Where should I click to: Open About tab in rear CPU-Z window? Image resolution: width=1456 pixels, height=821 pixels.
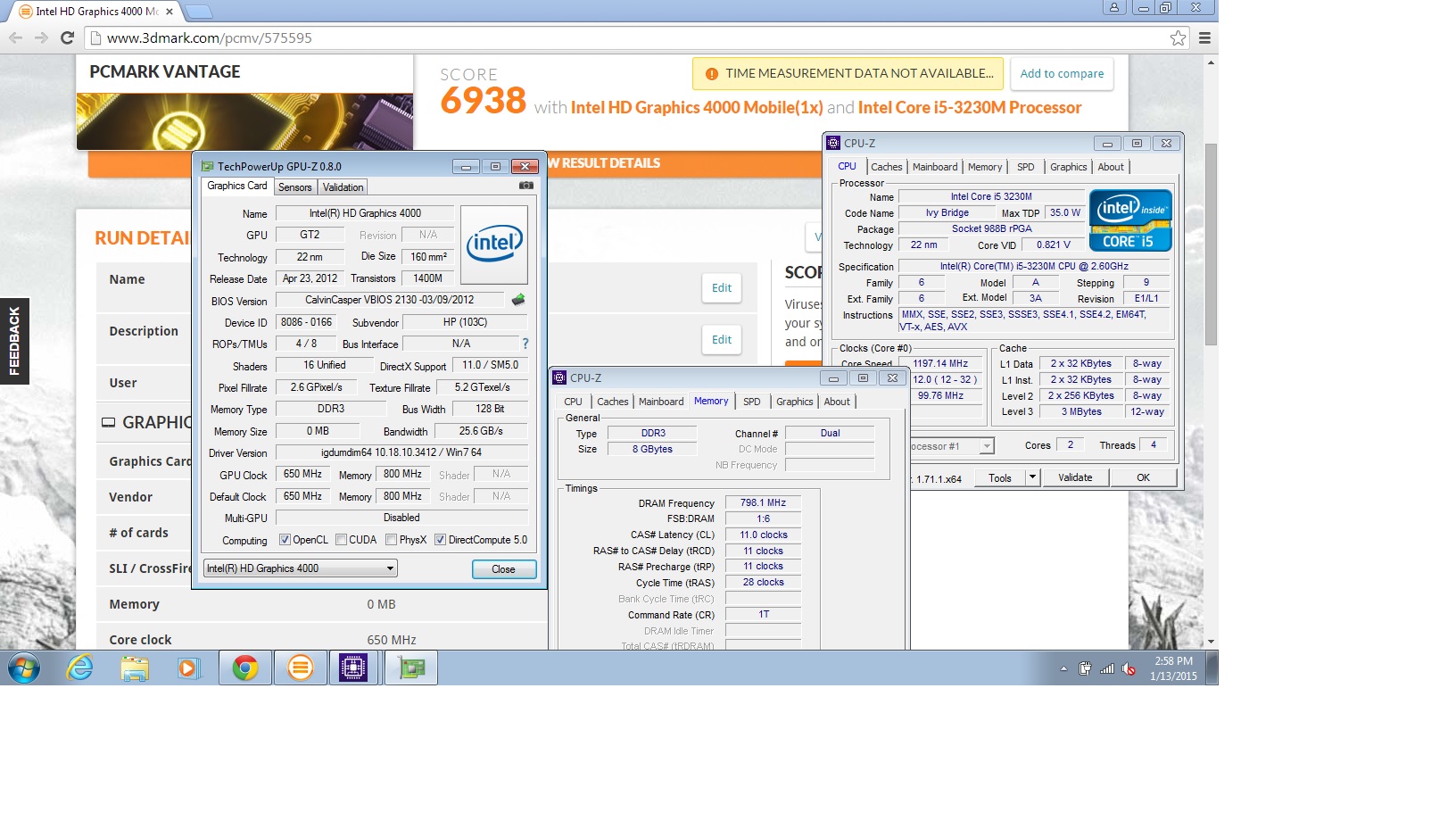pos(1111,167)
